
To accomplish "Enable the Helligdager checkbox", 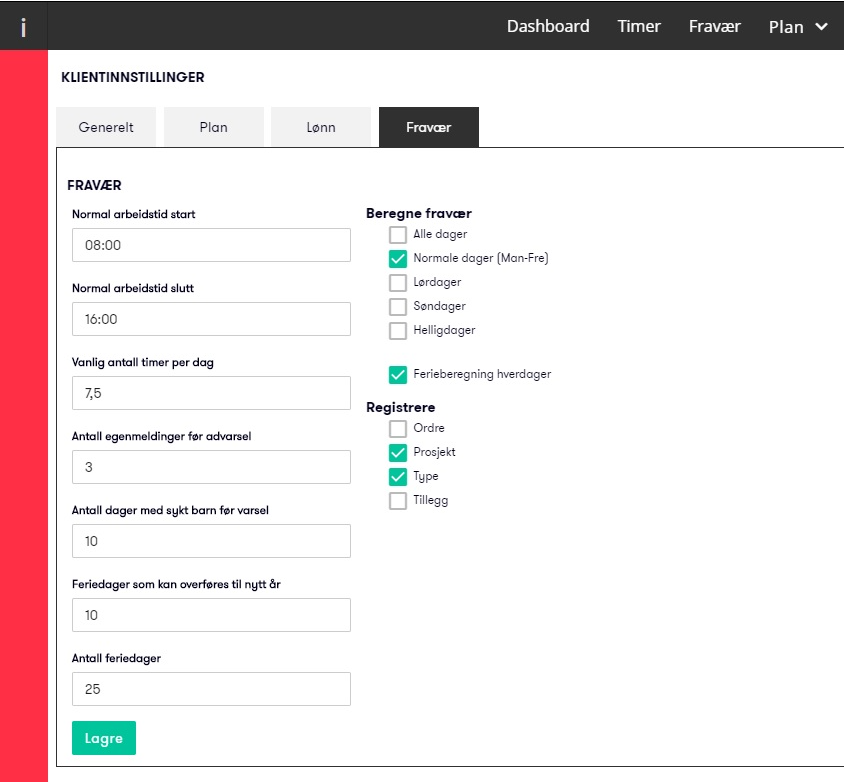I will point(398,331).
